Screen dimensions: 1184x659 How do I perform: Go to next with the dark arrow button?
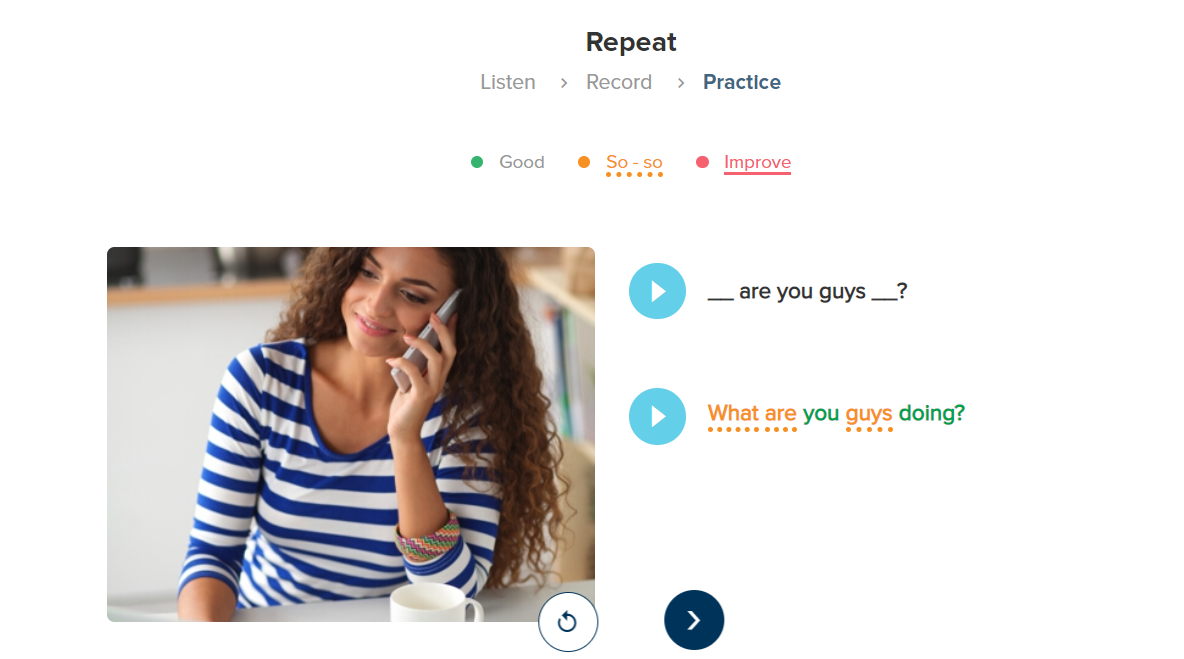pyautogui.click(x=694, y=620)
